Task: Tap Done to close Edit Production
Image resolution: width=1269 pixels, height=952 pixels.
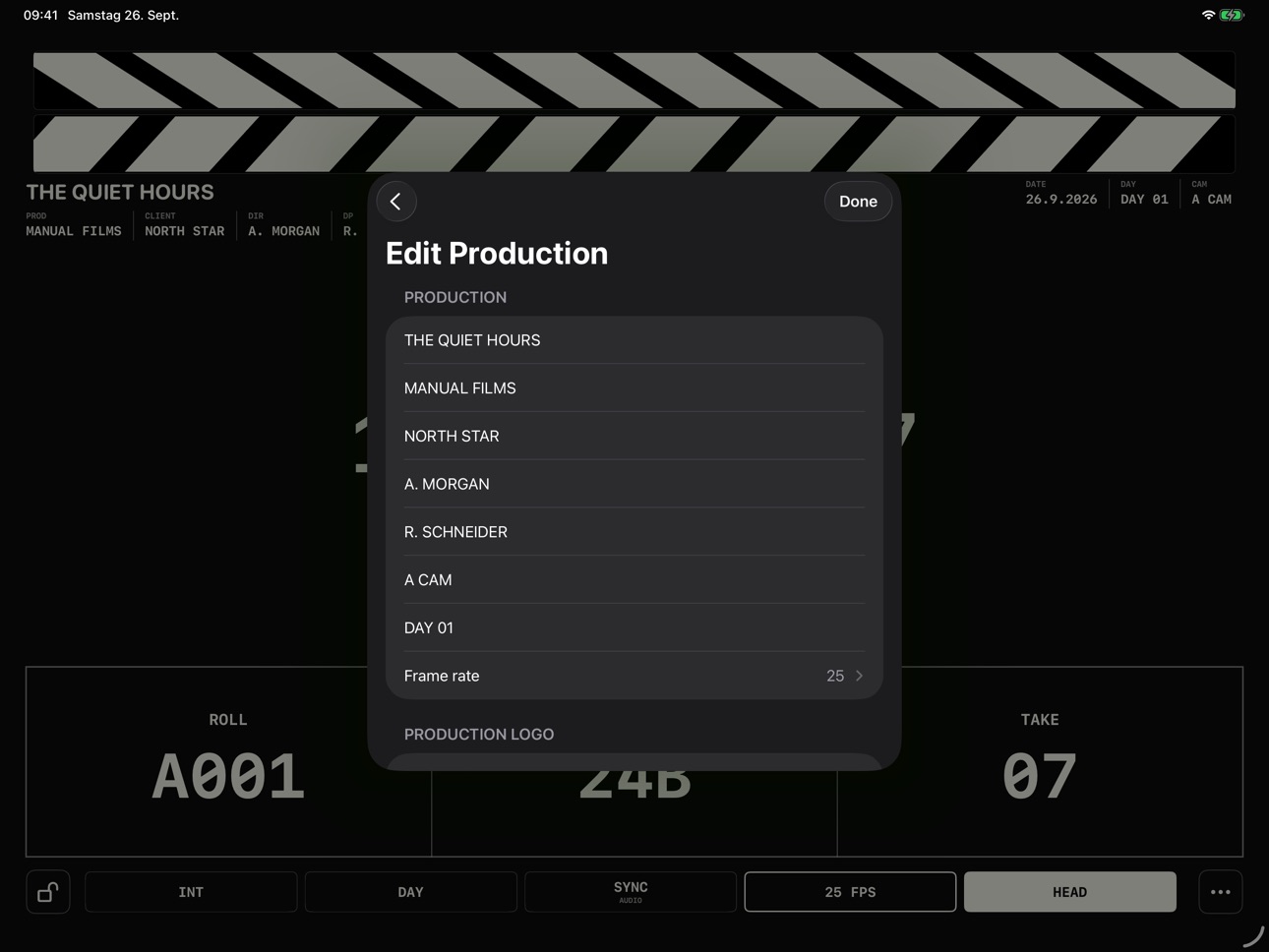Action: pyautogui.click(x=858, y=202)
